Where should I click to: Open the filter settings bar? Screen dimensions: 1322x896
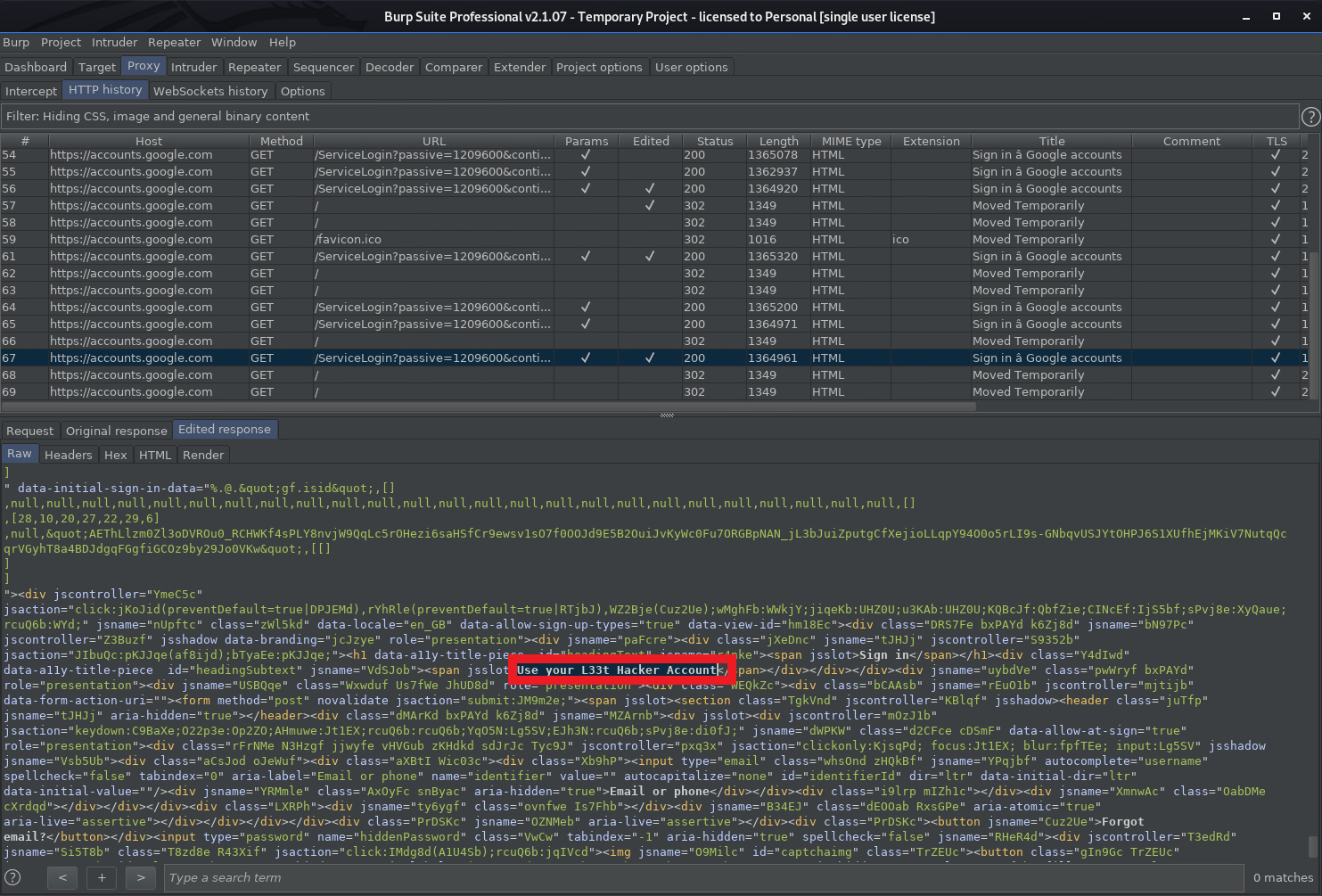(x=649, y=116)
